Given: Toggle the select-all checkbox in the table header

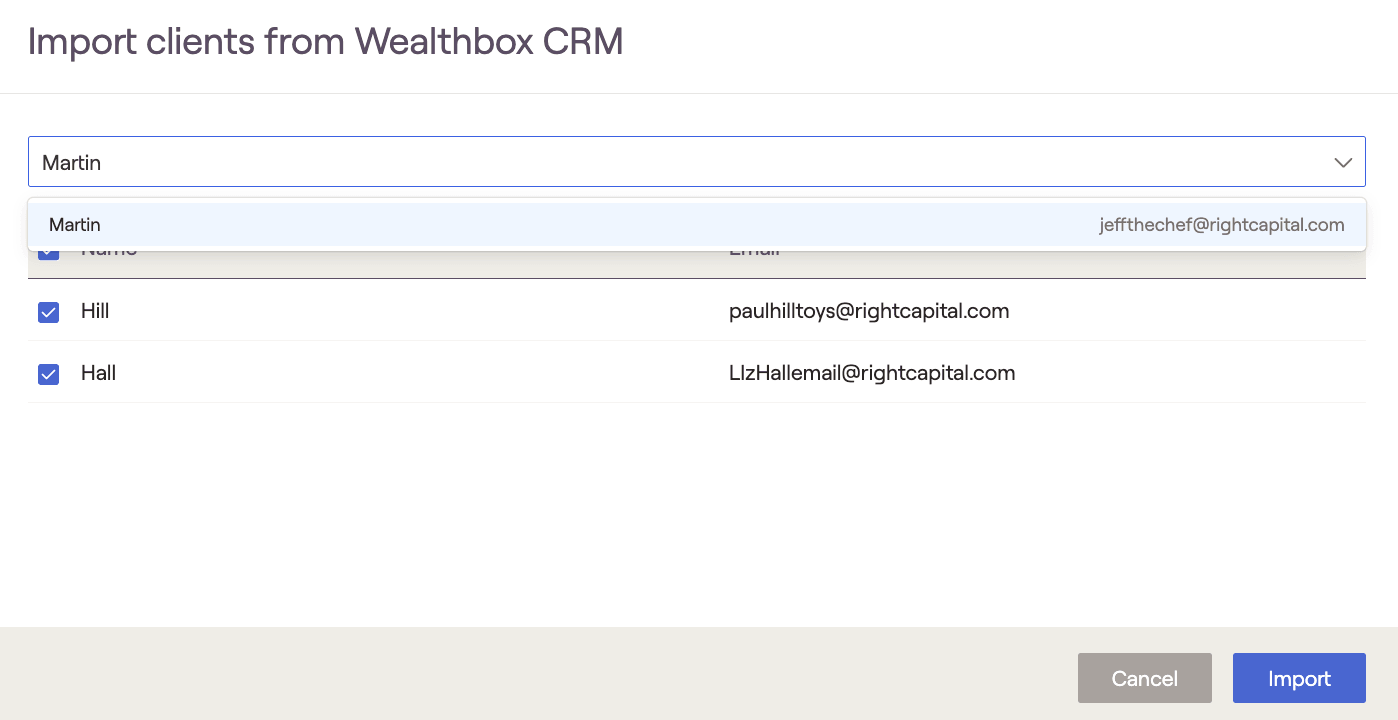Looking at the screenshot, I should point(48,254).
